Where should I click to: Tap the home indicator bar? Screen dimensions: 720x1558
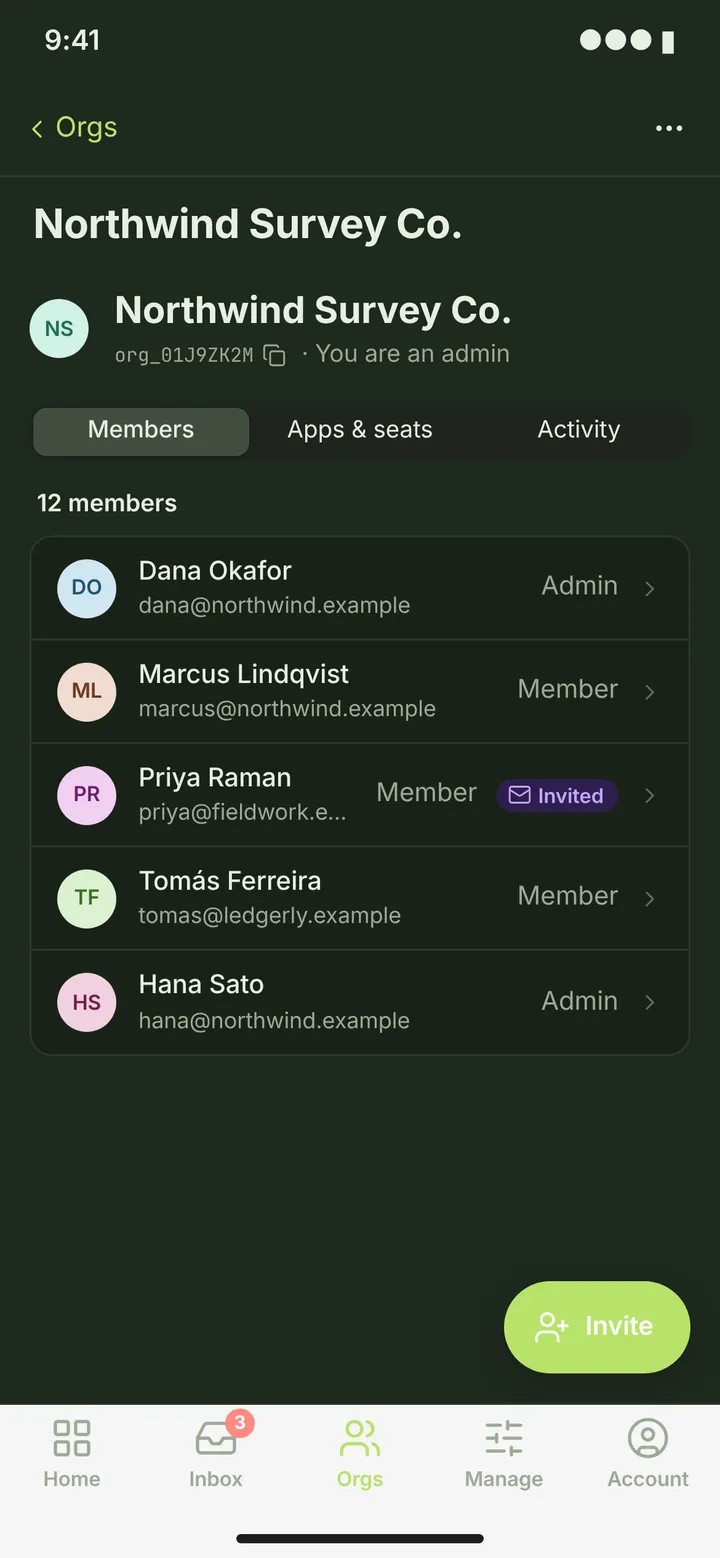coord(360,1539)
